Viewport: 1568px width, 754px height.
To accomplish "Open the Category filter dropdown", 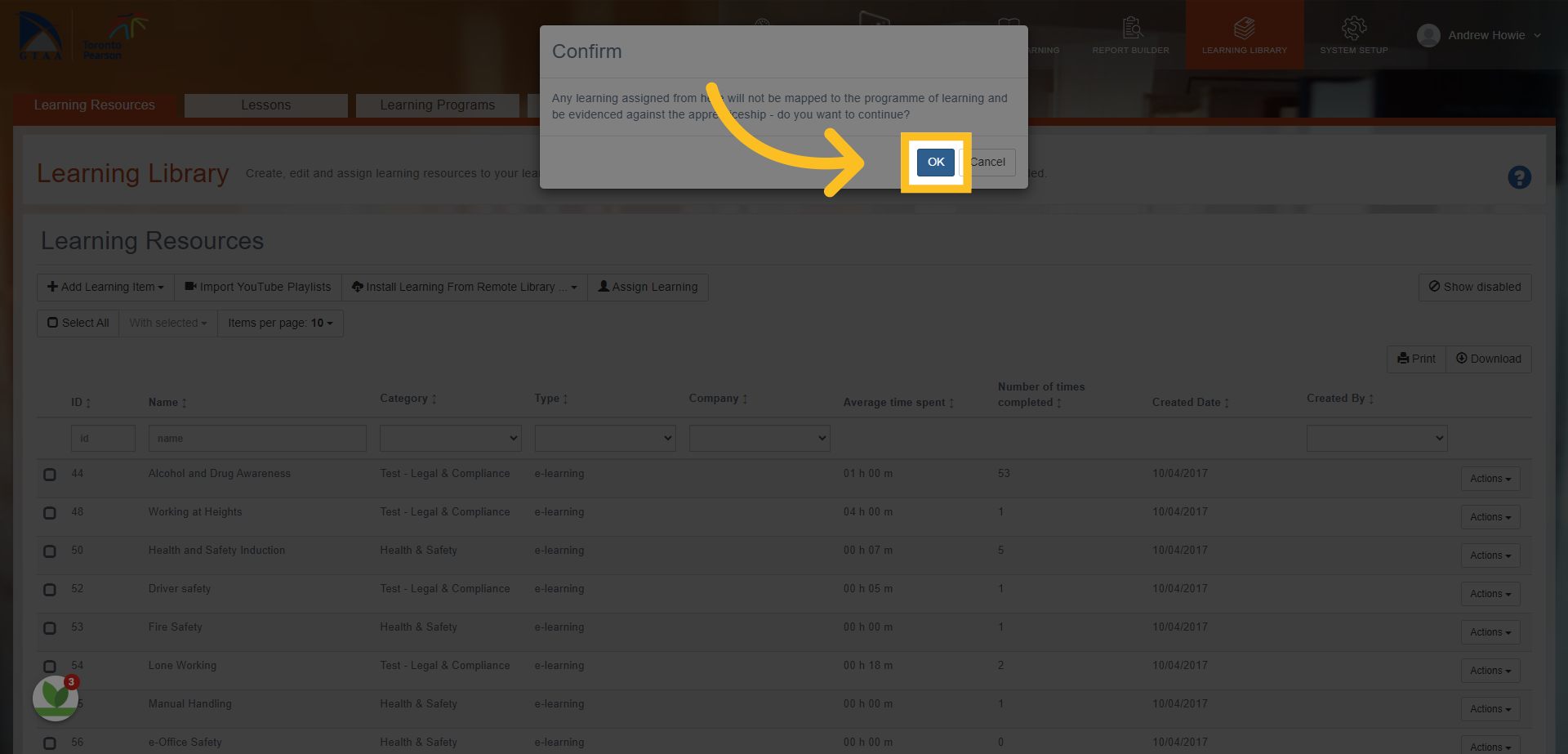I will pos(451,438).
